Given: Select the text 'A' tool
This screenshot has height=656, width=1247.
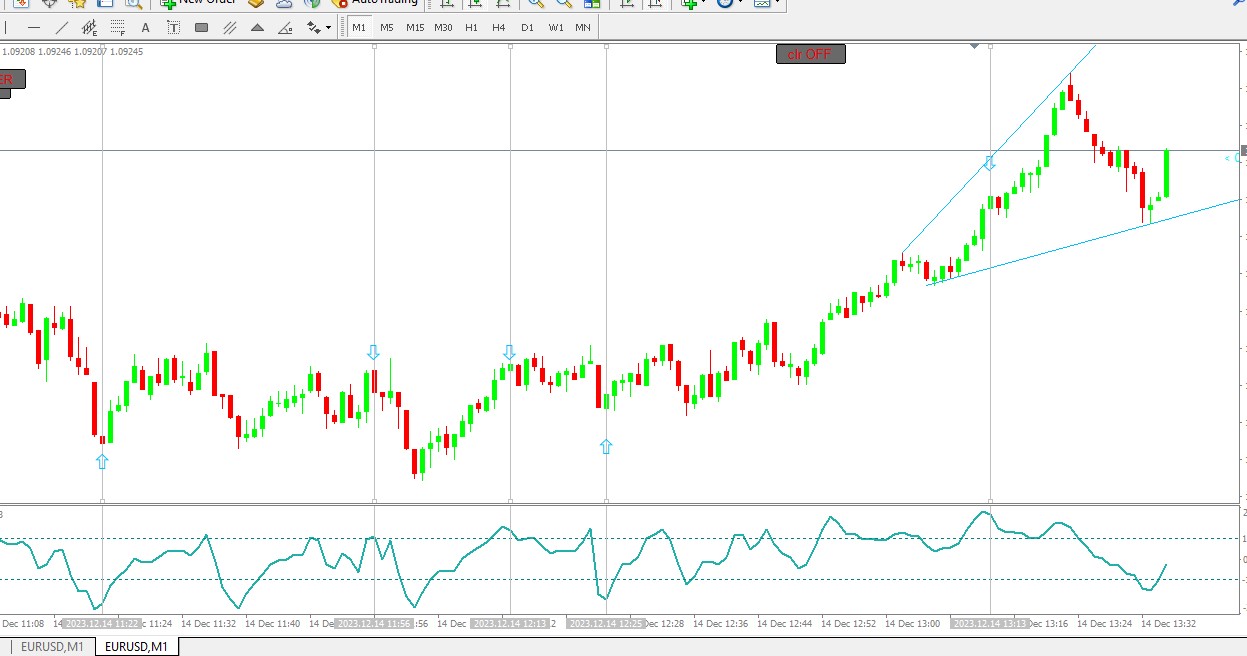Looking at the screenshot, I should click(146, 27).
